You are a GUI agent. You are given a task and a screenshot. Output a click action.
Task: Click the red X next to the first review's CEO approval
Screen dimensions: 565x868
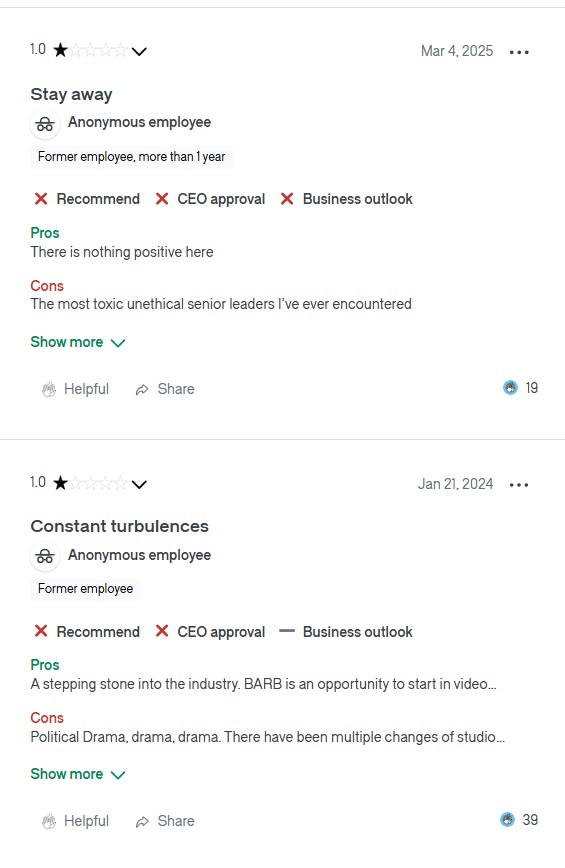(162, 199)
